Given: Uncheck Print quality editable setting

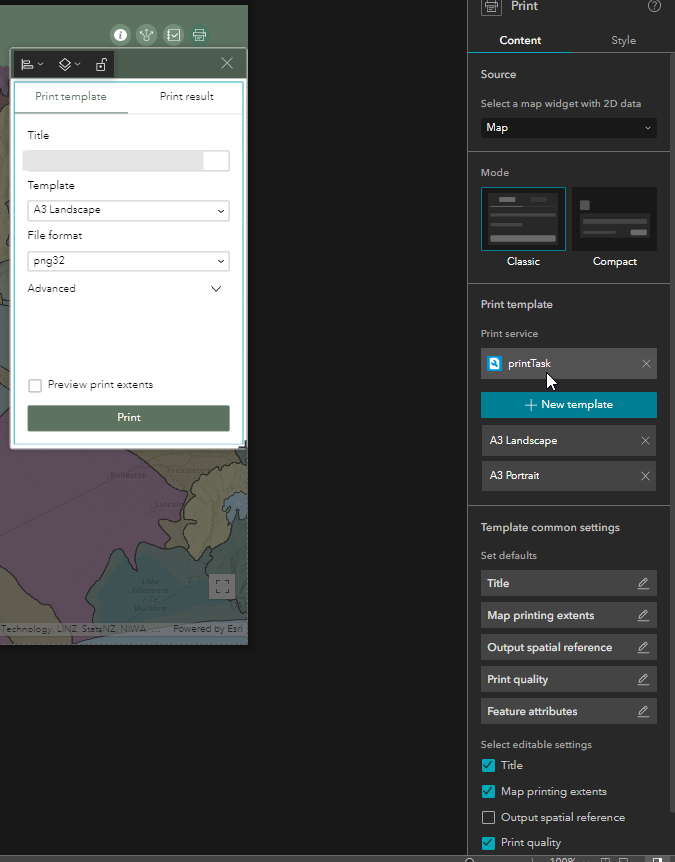Looking at the screenshot, I should tap(488, 843).
